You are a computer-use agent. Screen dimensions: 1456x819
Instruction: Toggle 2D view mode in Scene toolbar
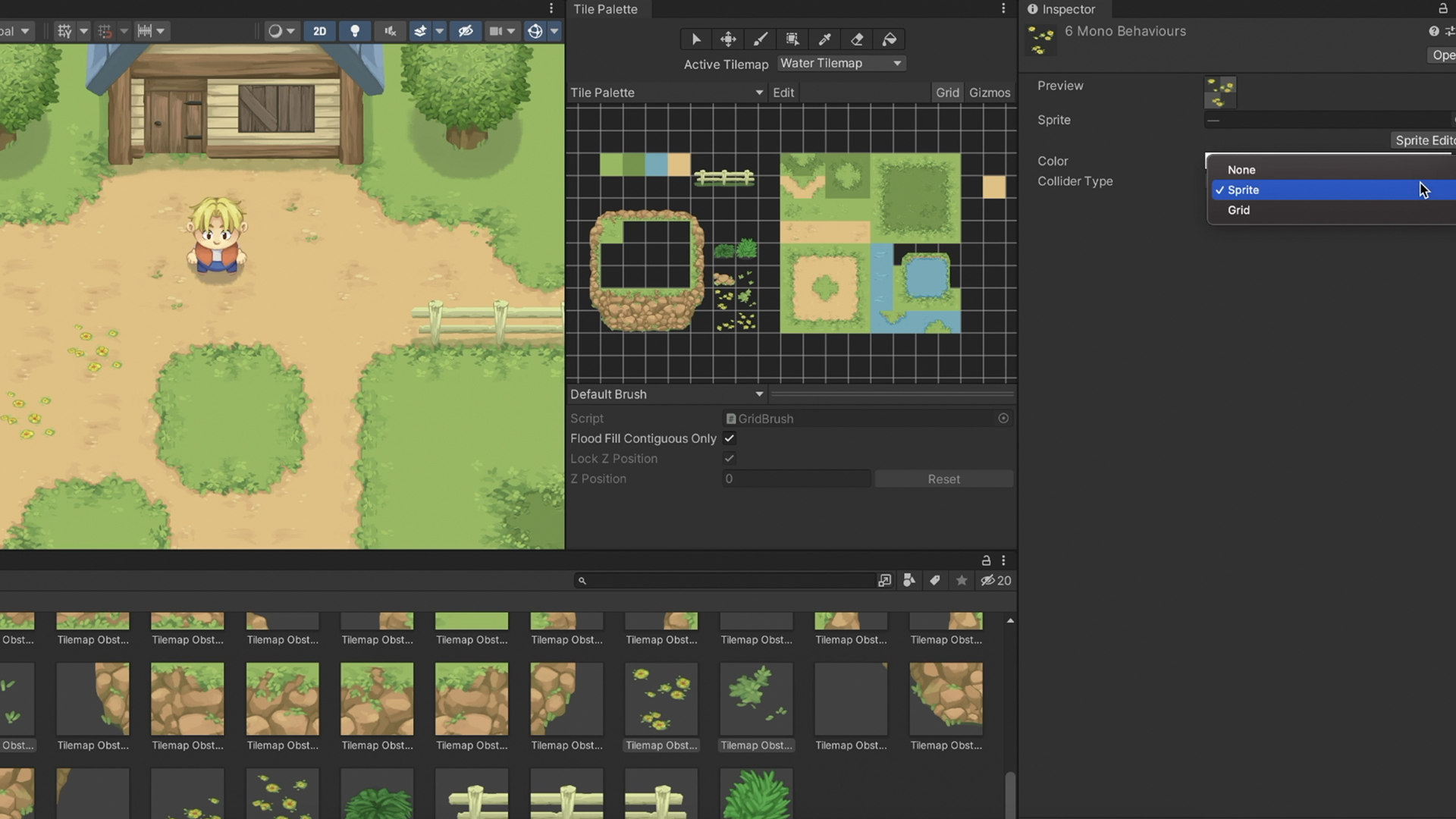pos(319,31)
